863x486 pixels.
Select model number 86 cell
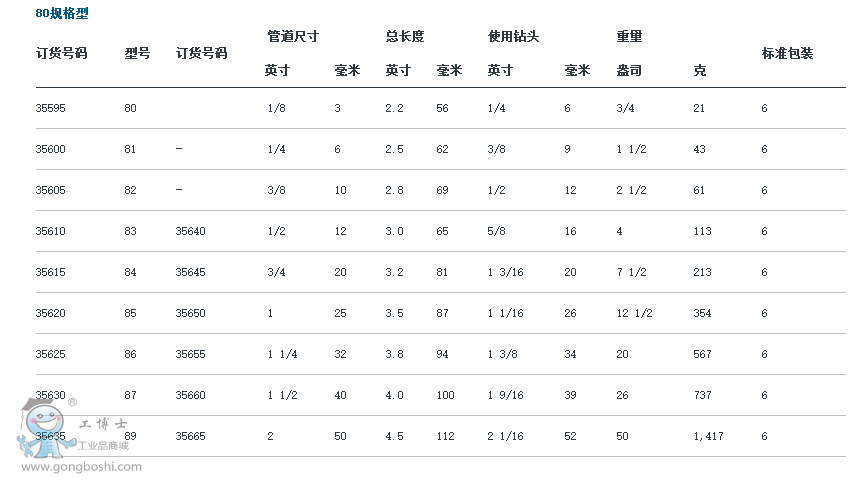[130, 354]
